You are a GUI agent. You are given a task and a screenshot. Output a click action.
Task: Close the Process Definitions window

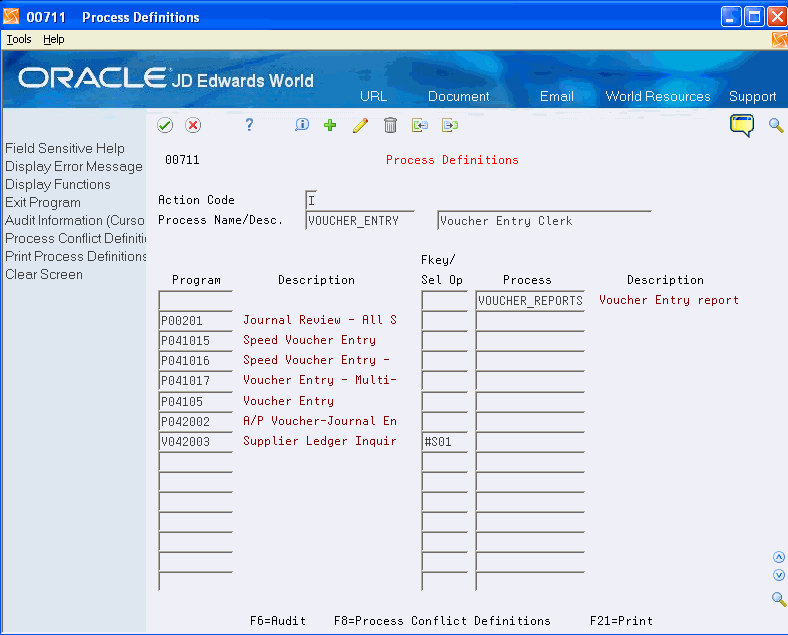pyautogui.click(x=777, y=17)
